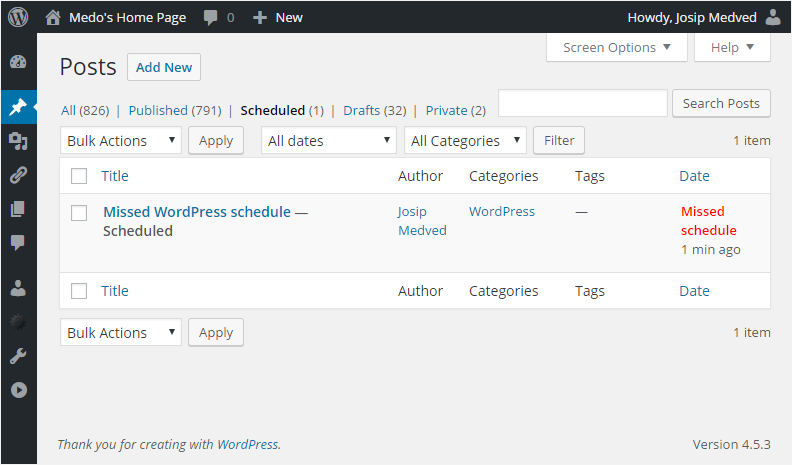Expand the Screen Options panel tab
Image resolution: width=792 pixels, height=465 pixels.
pyautogui.click(x=616, y=47)
